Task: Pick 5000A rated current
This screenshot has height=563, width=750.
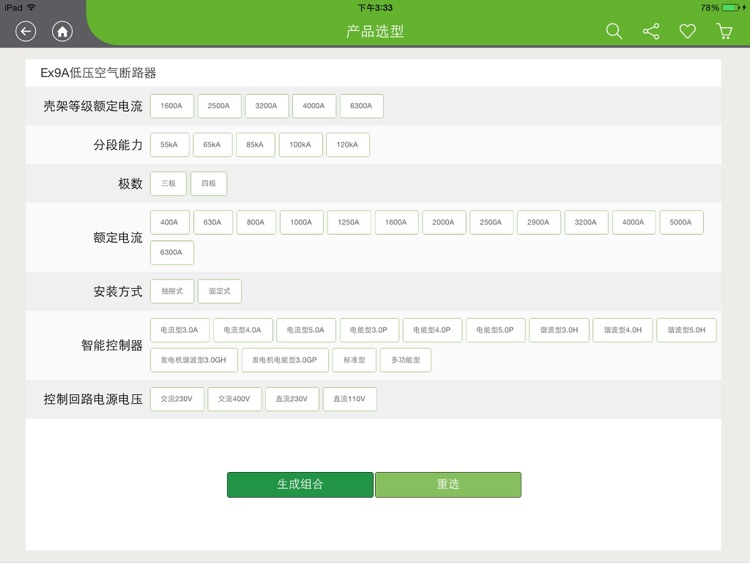Action: (x=681, y=222)
